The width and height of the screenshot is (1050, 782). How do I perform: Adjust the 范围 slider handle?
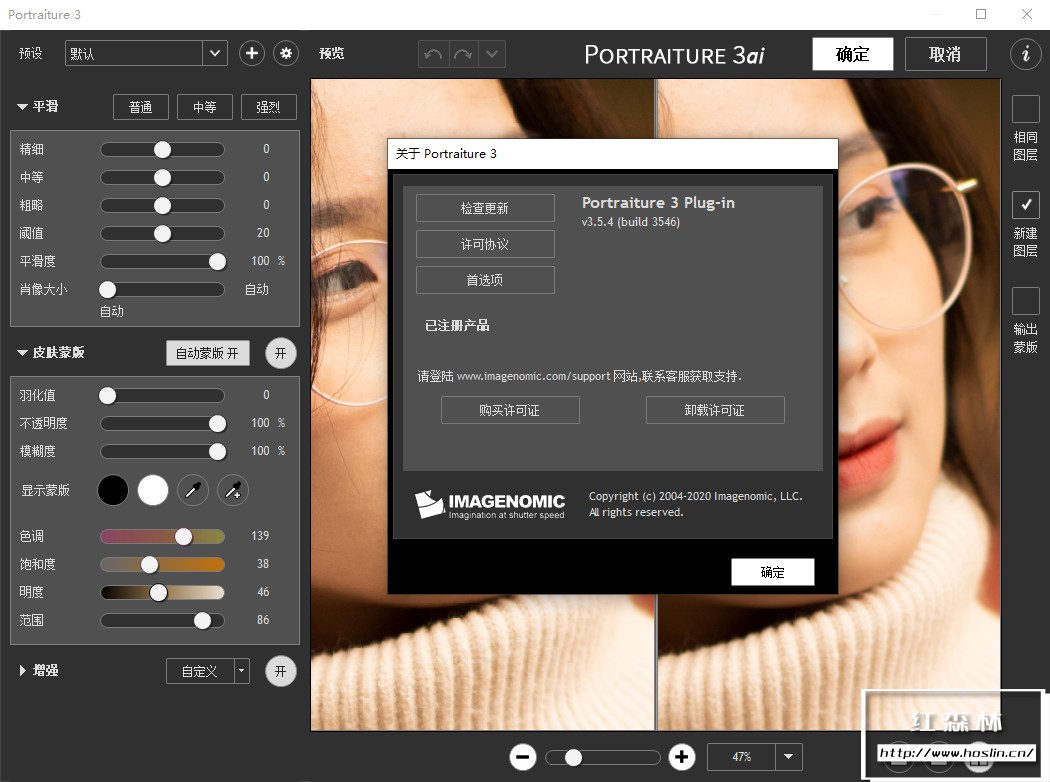click(203, 621)
